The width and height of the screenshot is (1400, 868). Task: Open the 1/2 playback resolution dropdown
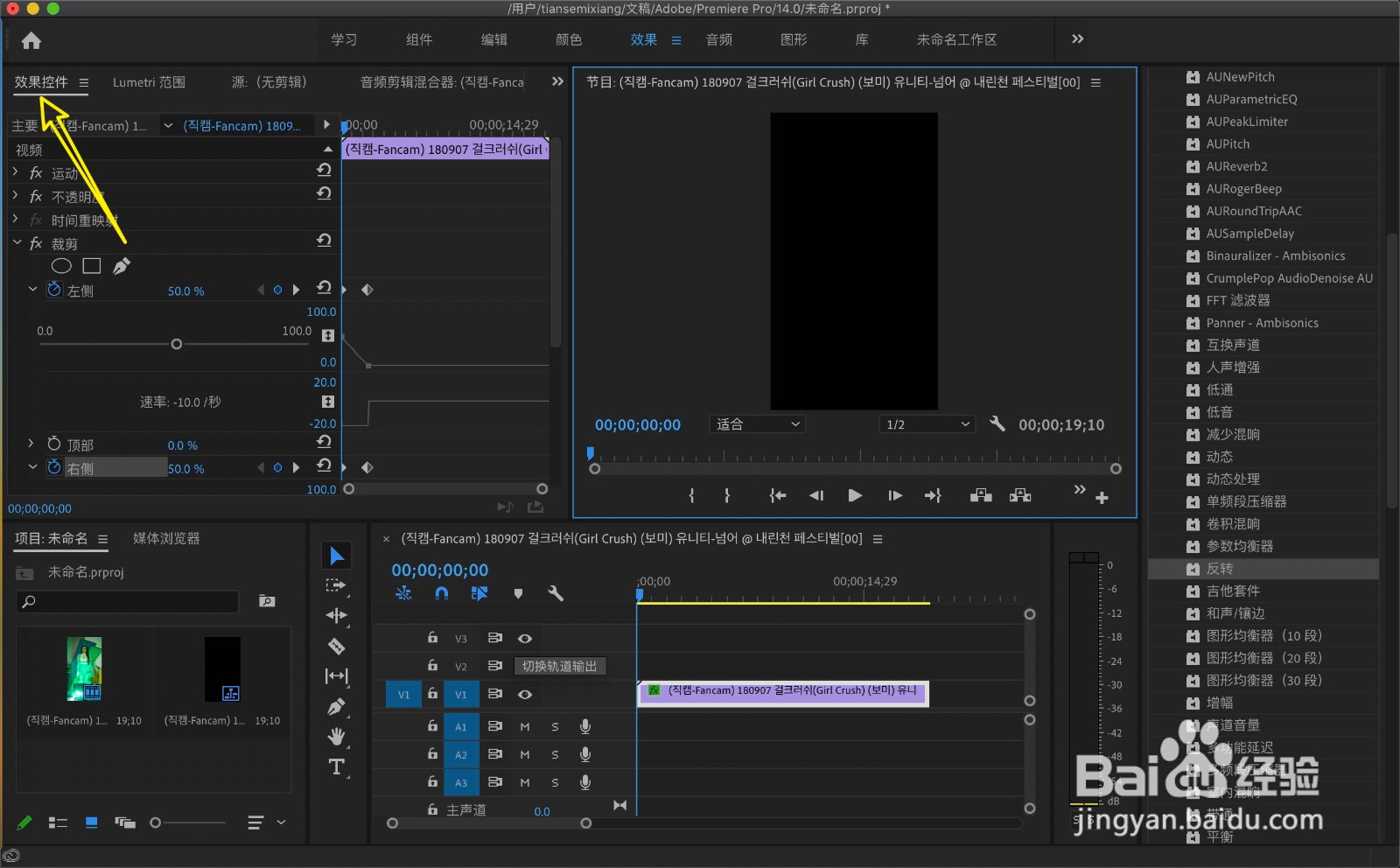click(927, 424)
